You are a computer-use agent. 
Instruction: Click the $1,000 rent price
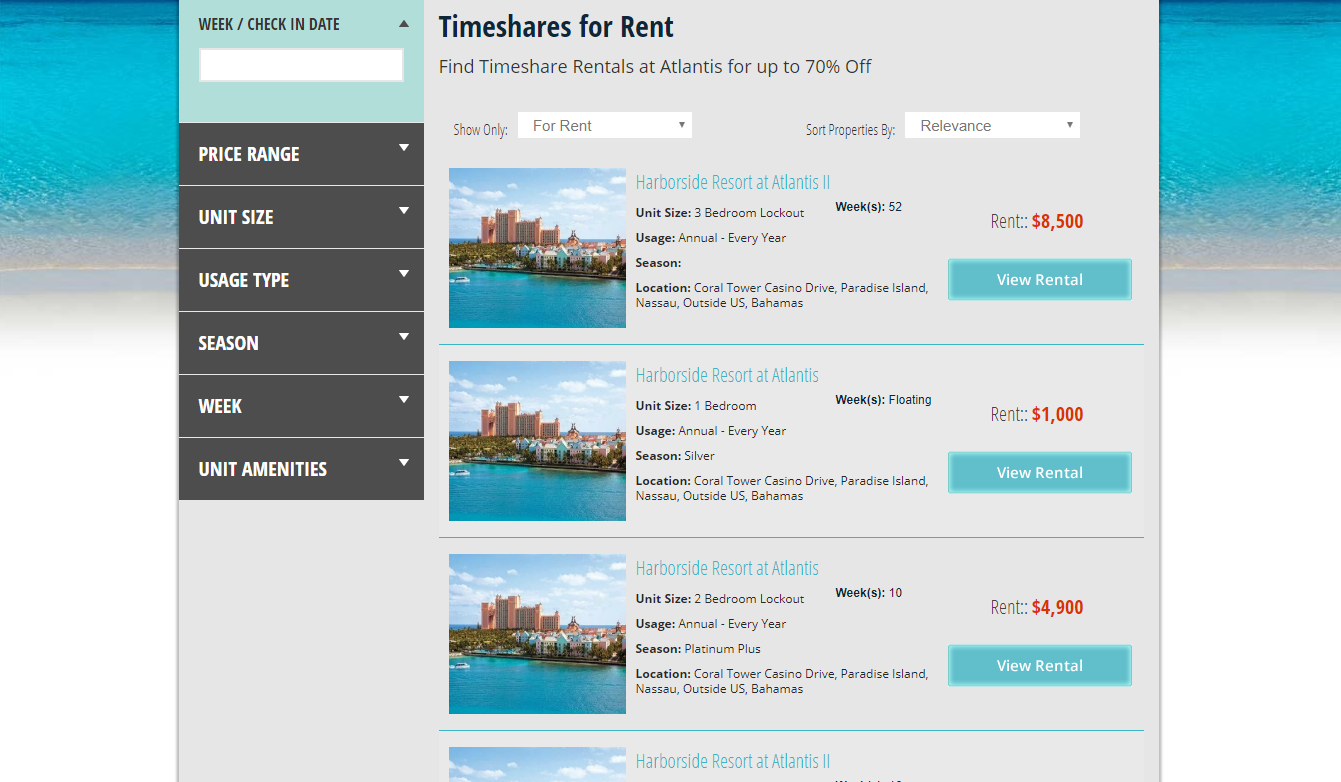tap(1057, 414)
